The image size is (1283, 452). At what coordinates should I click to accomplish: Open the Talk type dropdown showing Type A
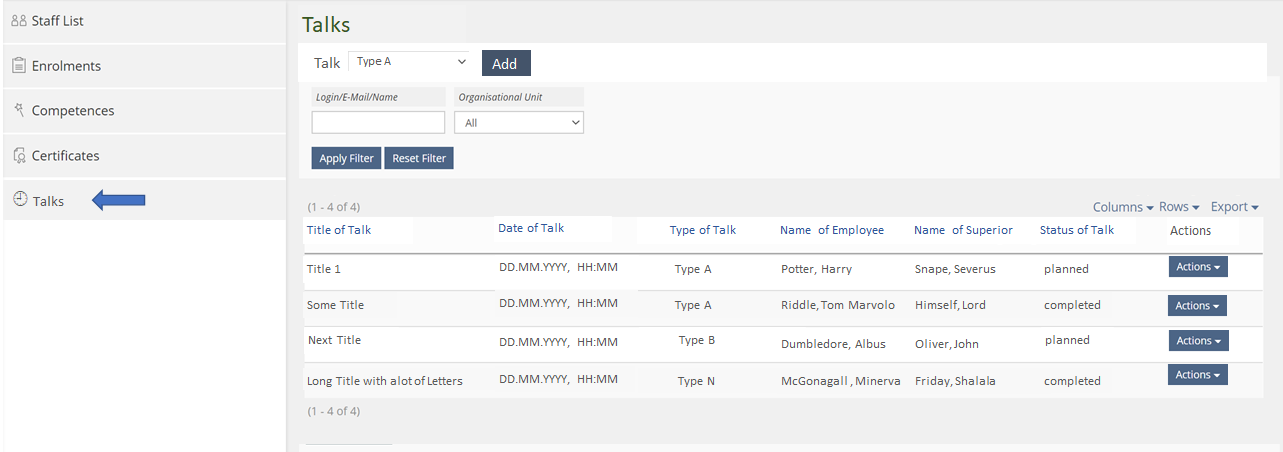409,62
